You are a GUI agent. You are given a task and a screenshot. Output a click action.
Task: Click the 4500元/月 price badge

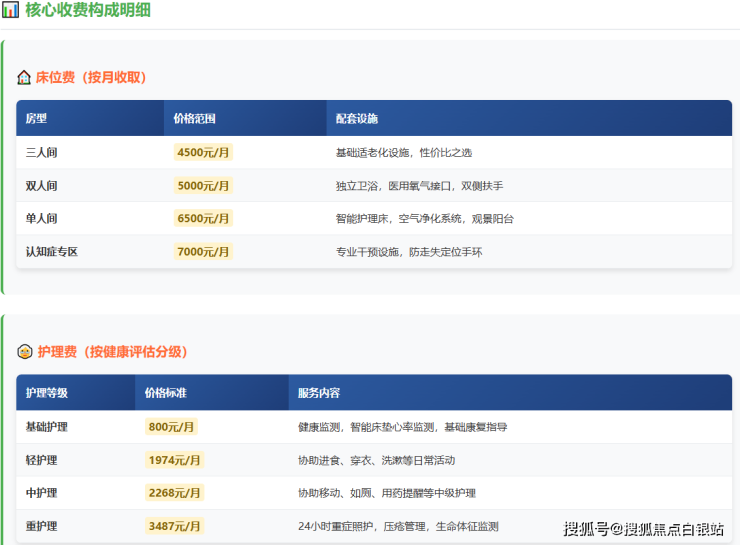coord(203,153)
